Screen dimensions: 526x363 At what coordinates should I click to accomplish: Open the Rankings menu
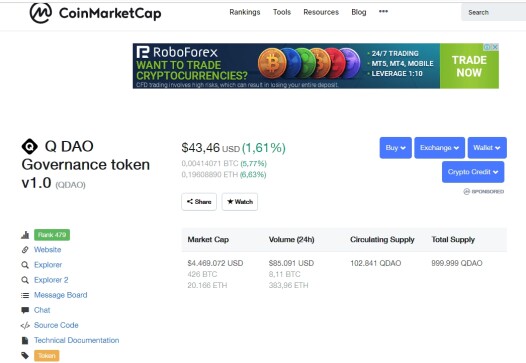click(245, 12)
